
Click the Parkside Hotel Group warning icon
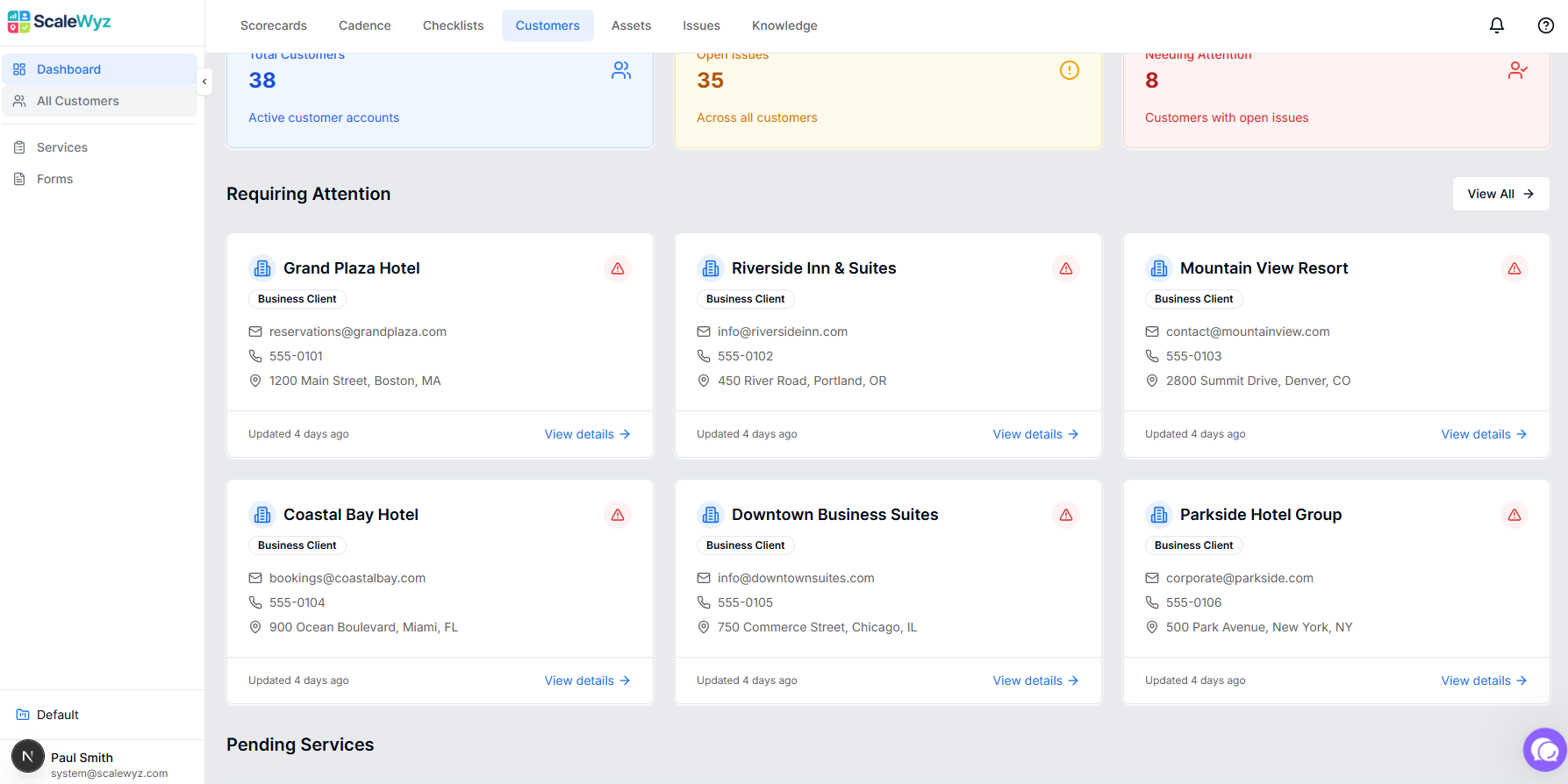[x=1514, y=515]
